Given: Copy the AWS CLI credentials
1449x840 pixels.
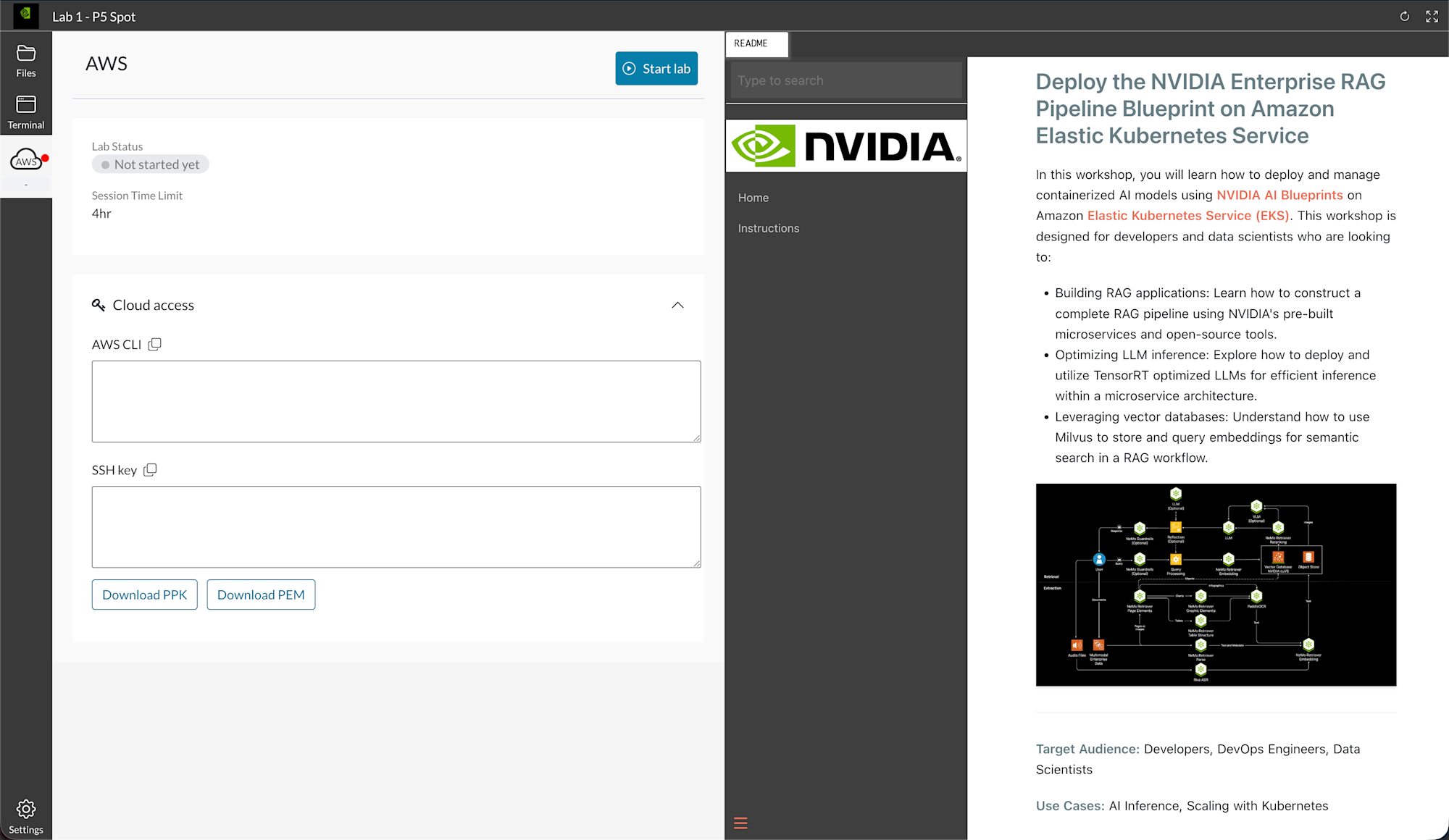Looking at the screenshot, I should click(155, 344).
